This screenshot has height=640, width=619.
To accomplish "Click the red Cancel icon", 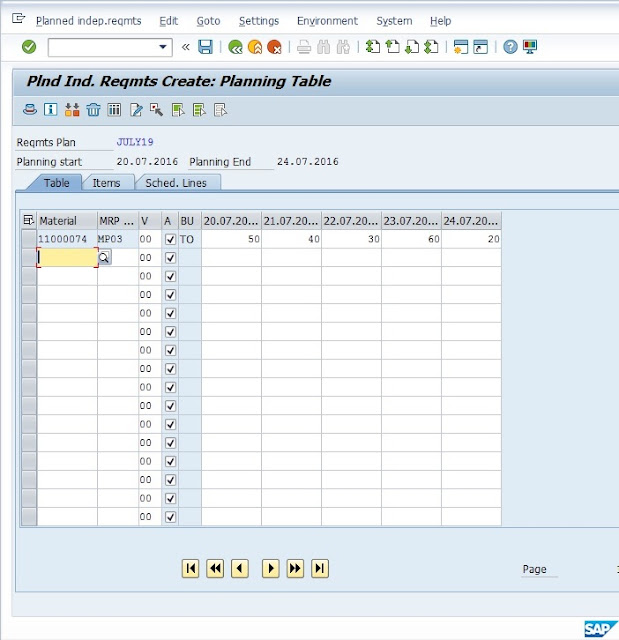I will point(275,47).
